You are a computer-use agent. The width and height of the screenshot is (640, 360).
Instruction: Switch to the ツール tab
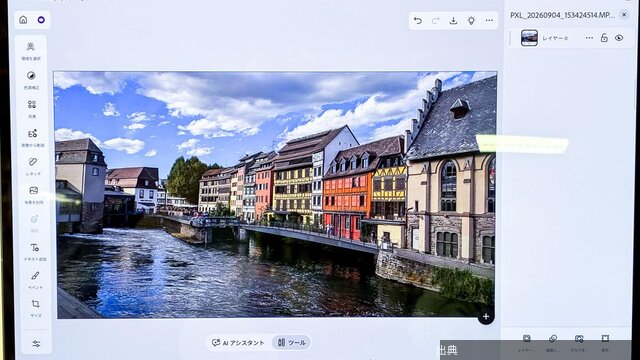click(x=291, y=342)
